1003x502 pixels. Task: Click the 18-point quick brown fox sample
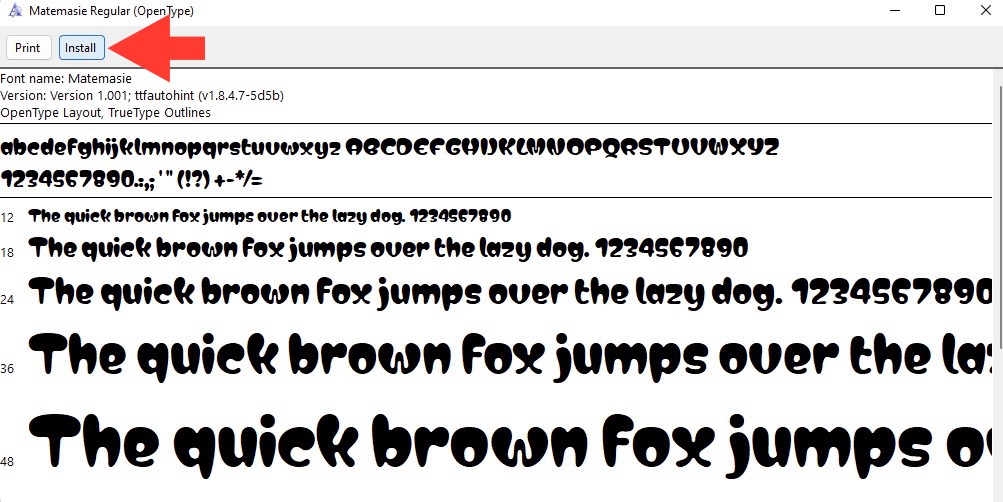[x=388, y=249]
